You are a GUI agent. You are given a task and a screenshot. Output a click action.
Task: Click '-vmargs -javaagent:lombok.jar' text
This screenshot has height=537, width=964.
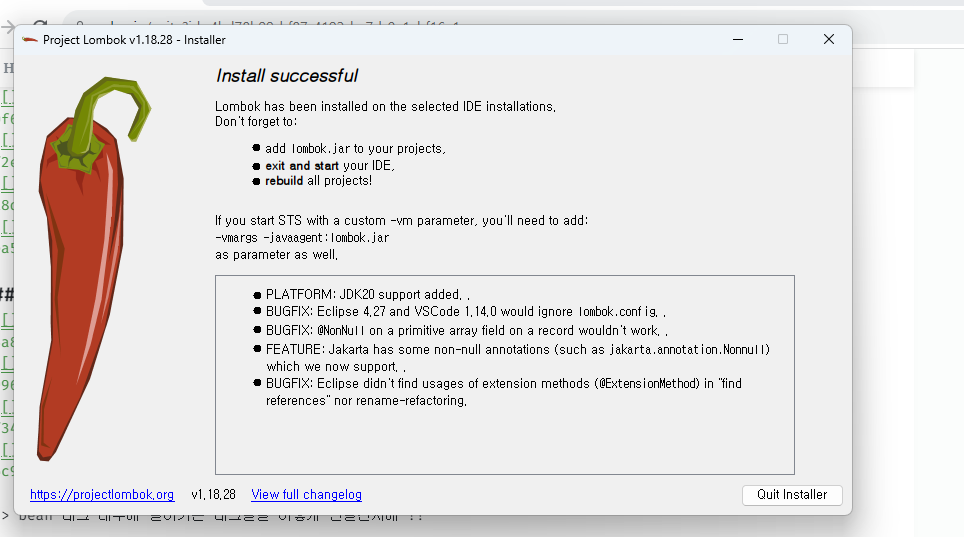tap(302, 237)
